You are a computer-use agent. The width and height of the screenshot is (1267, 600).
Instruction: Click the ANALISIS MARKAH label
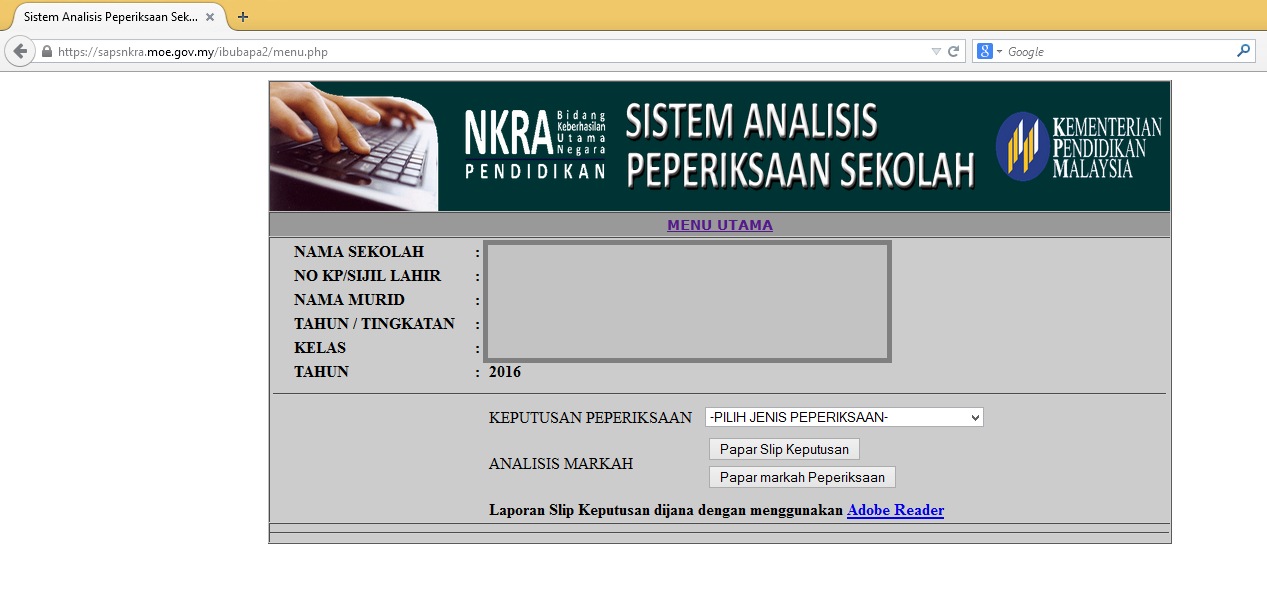point(561,464)
